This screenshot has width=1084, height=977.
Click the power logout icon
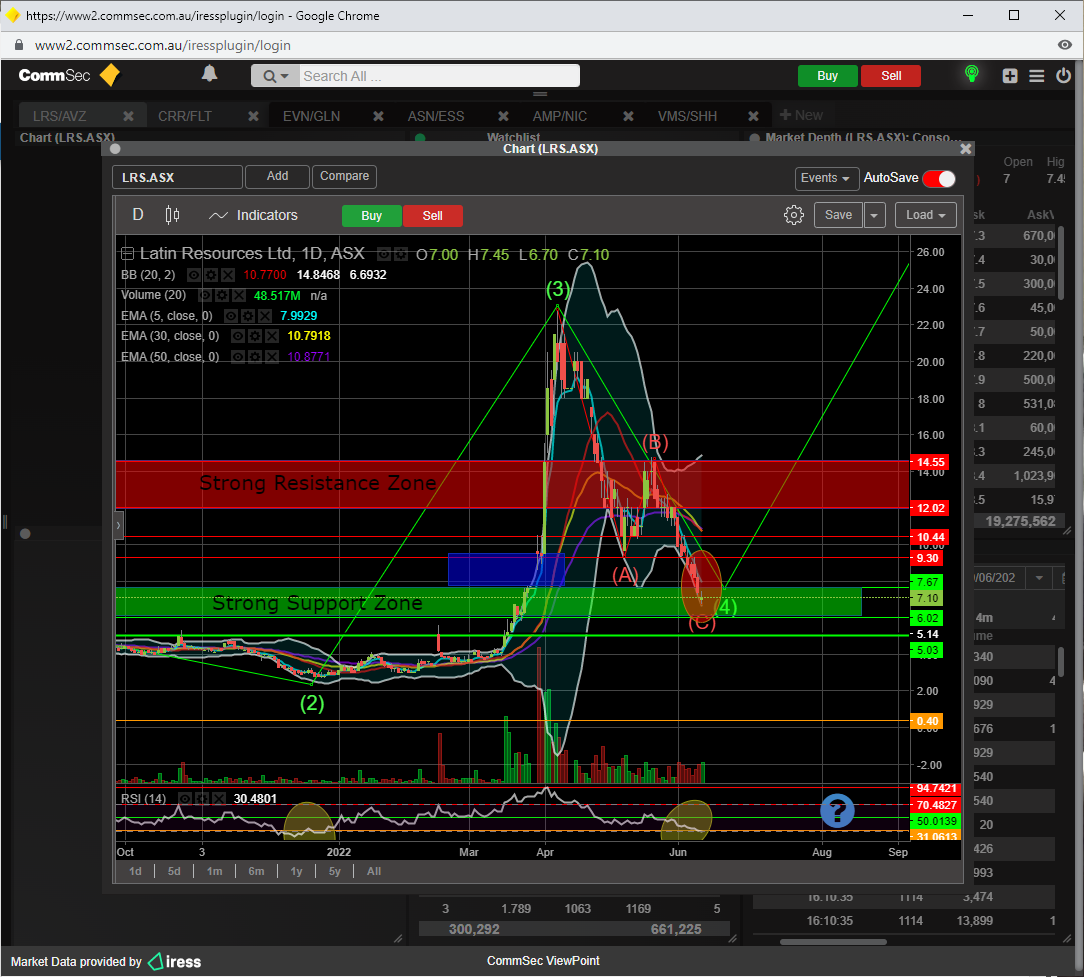coord(1063,76)
